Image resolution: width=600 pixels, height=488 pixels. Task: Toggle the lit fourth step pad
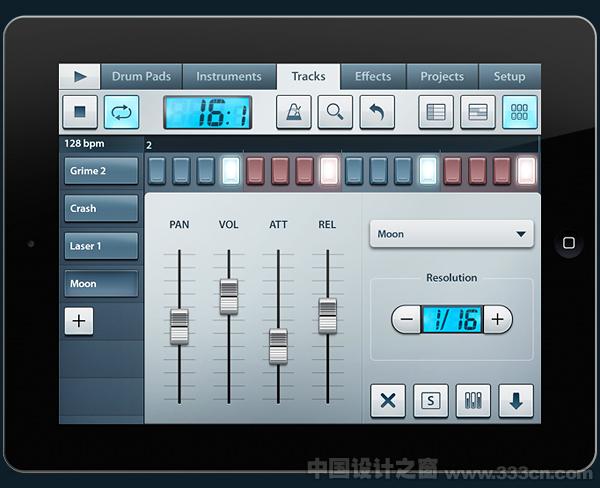231,171
